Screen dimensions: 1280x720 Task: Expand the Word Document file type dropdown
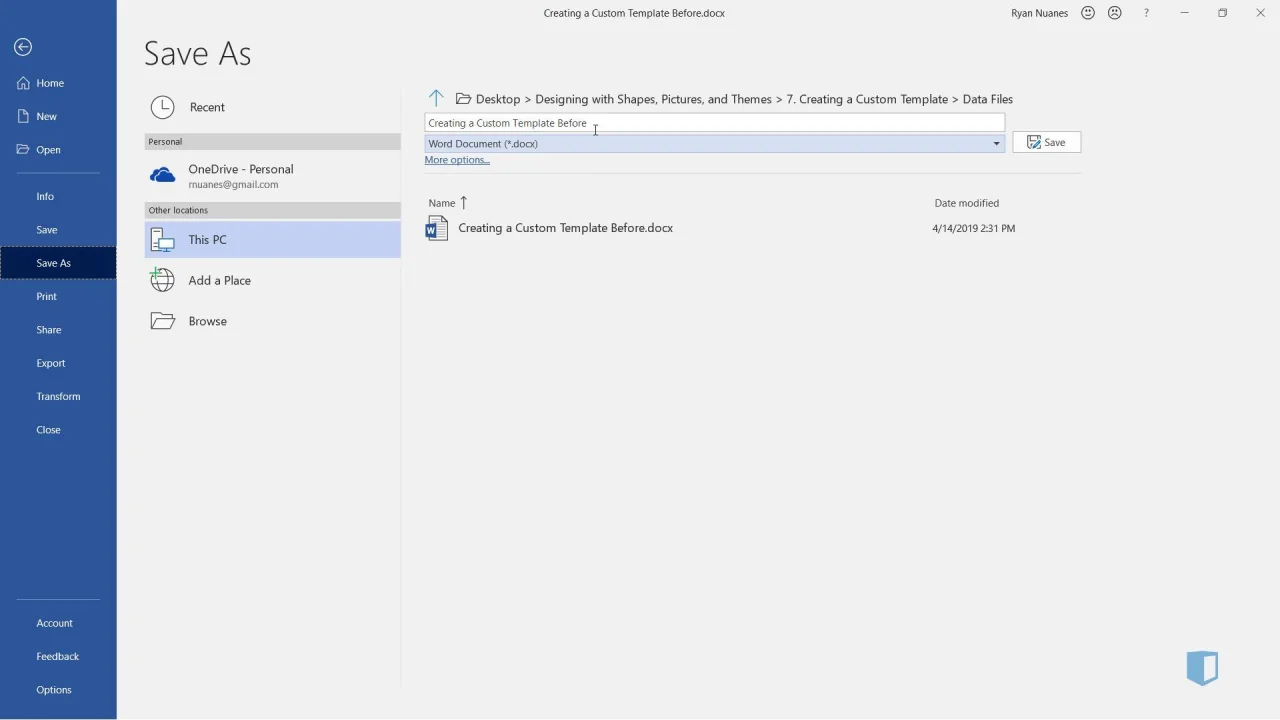[995, 143]
